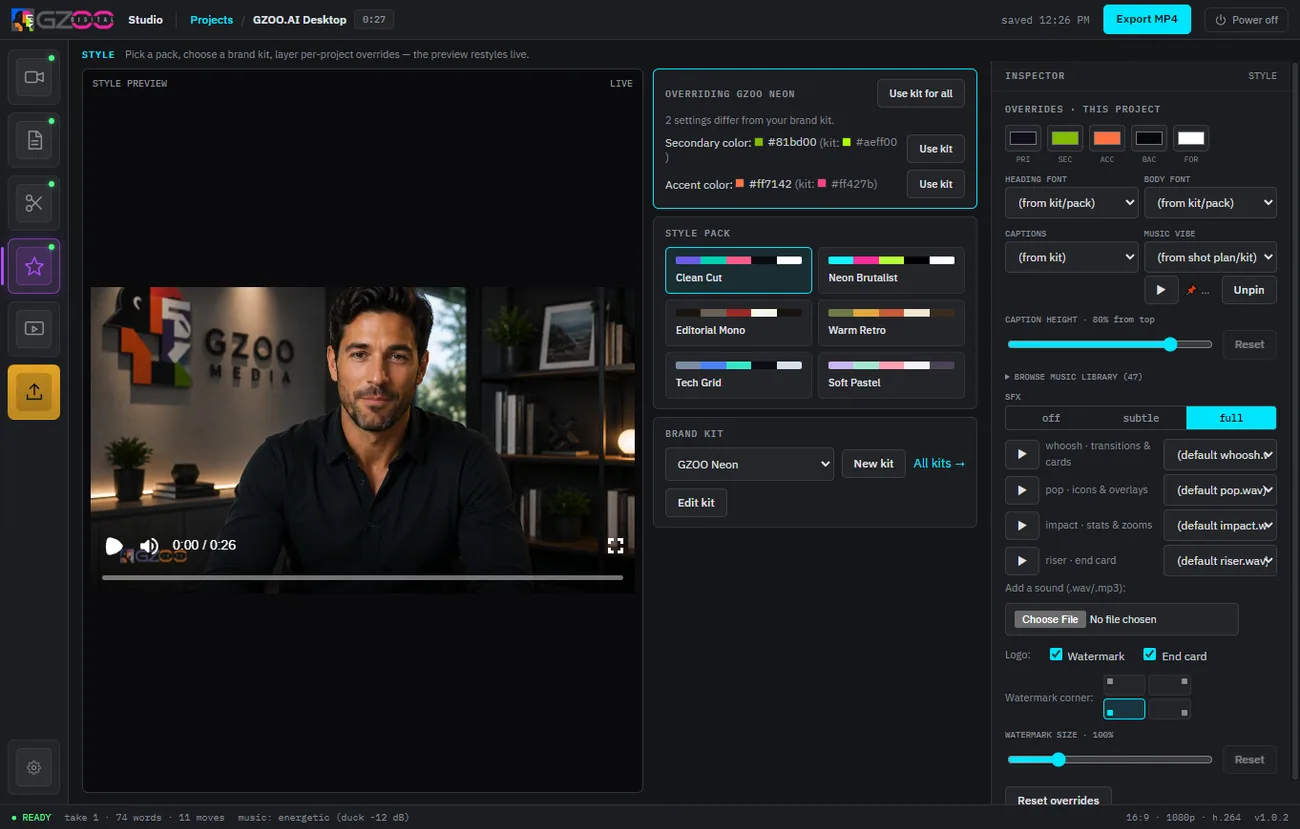The height and width of the screenshot is (829, 1300).
Task: Select the Clean Cut style pack
Action: (x=738, y=270)
